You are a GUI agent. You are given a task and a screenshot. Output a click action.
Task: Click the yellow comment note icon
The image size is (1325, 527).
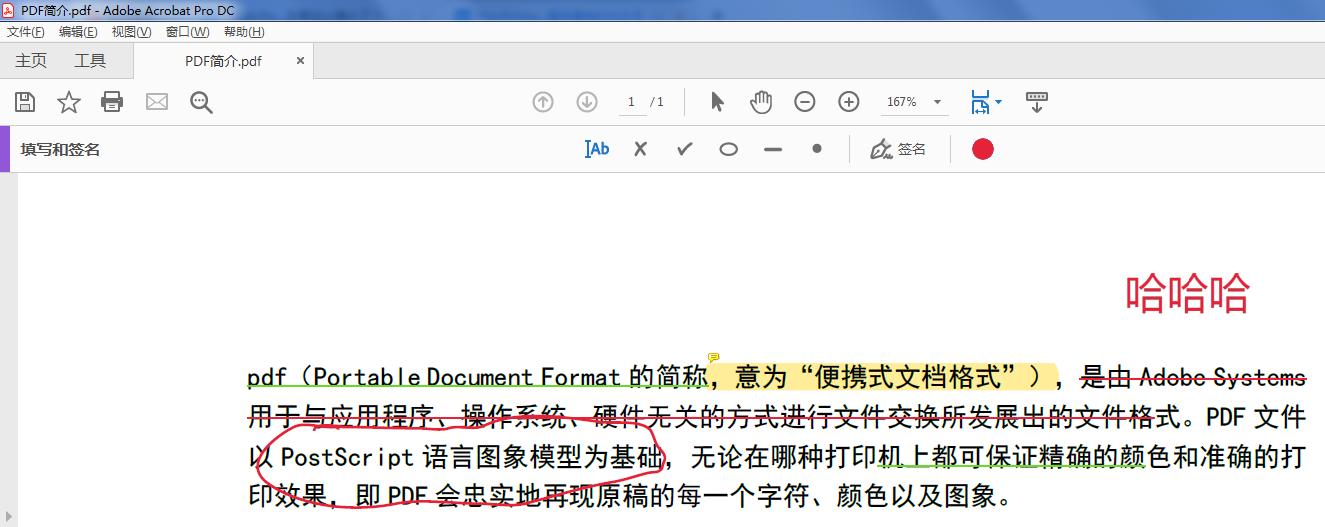click(714, 358)
